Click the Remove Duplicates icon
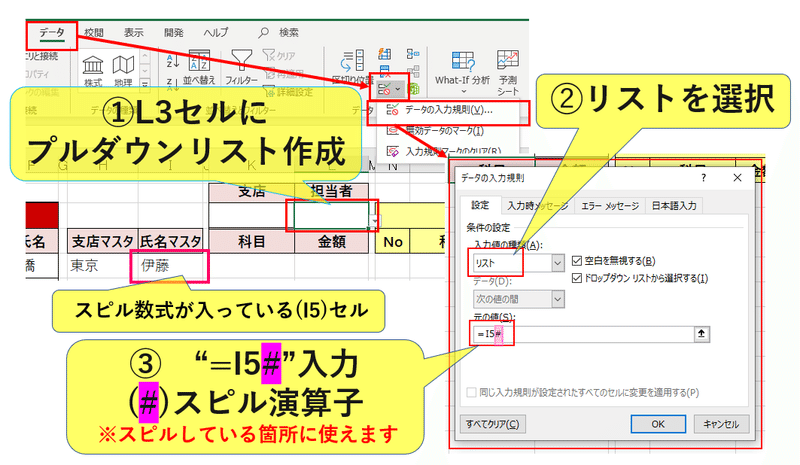Viewport: 800px width, 465px height. pyautogui.click(x=385, y=72)
